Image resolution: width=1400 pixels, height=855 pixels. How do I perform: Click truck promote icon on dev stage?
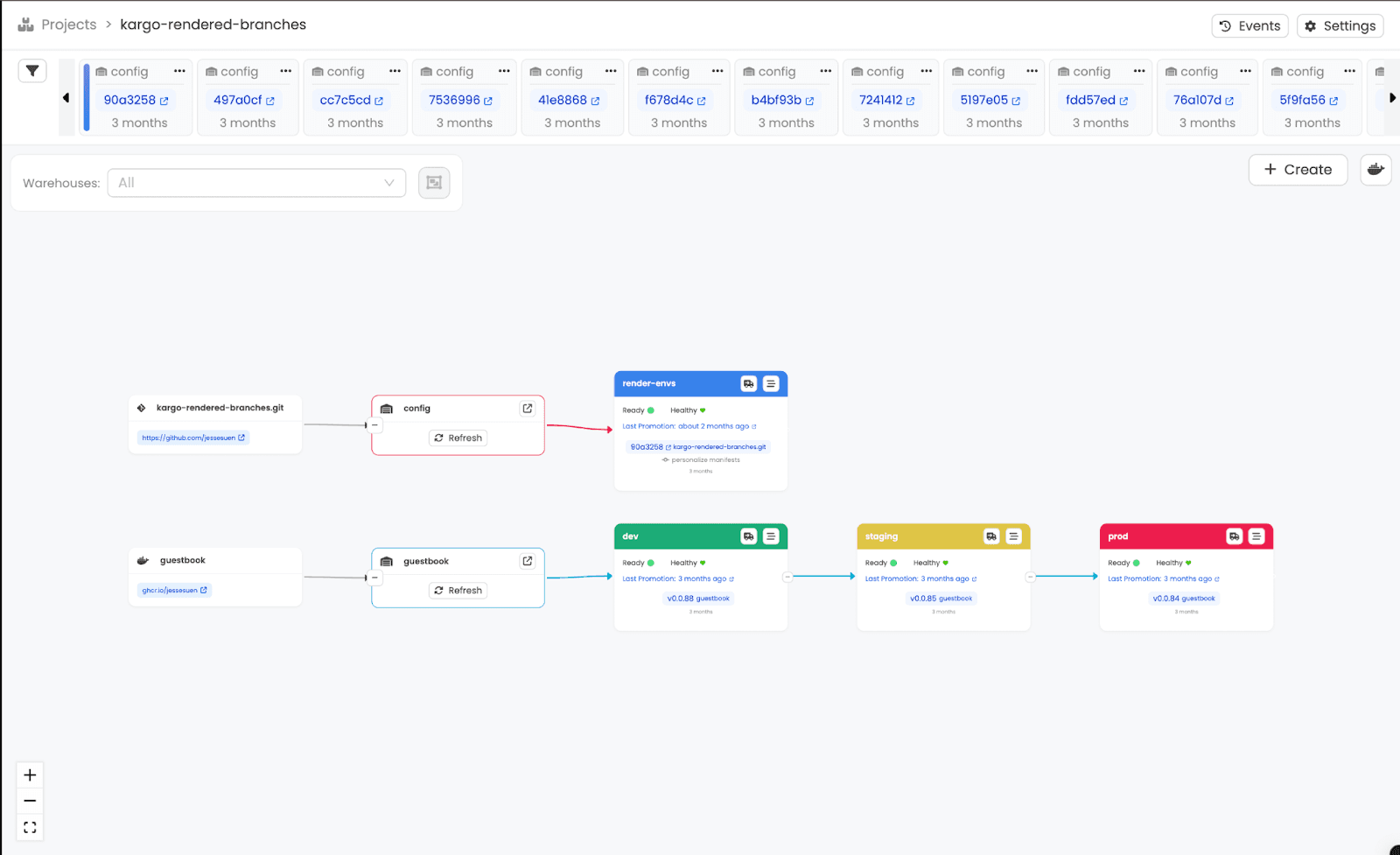(749, 536)
